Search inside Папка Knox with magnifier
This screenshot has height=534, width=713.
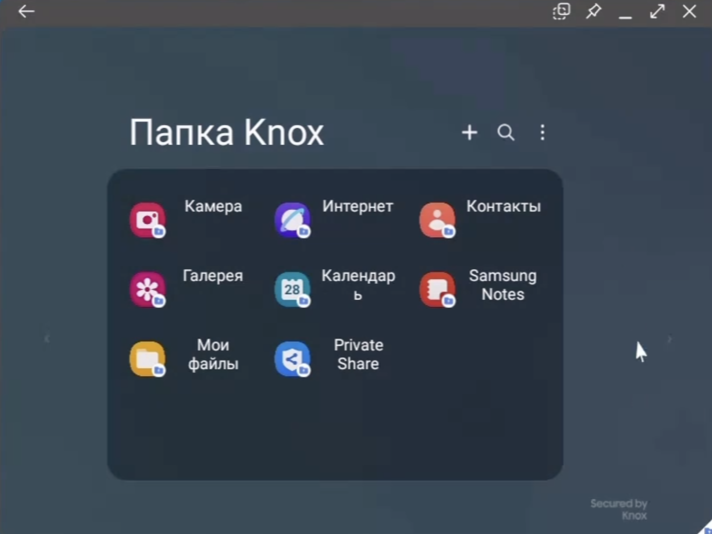point(506,133)
